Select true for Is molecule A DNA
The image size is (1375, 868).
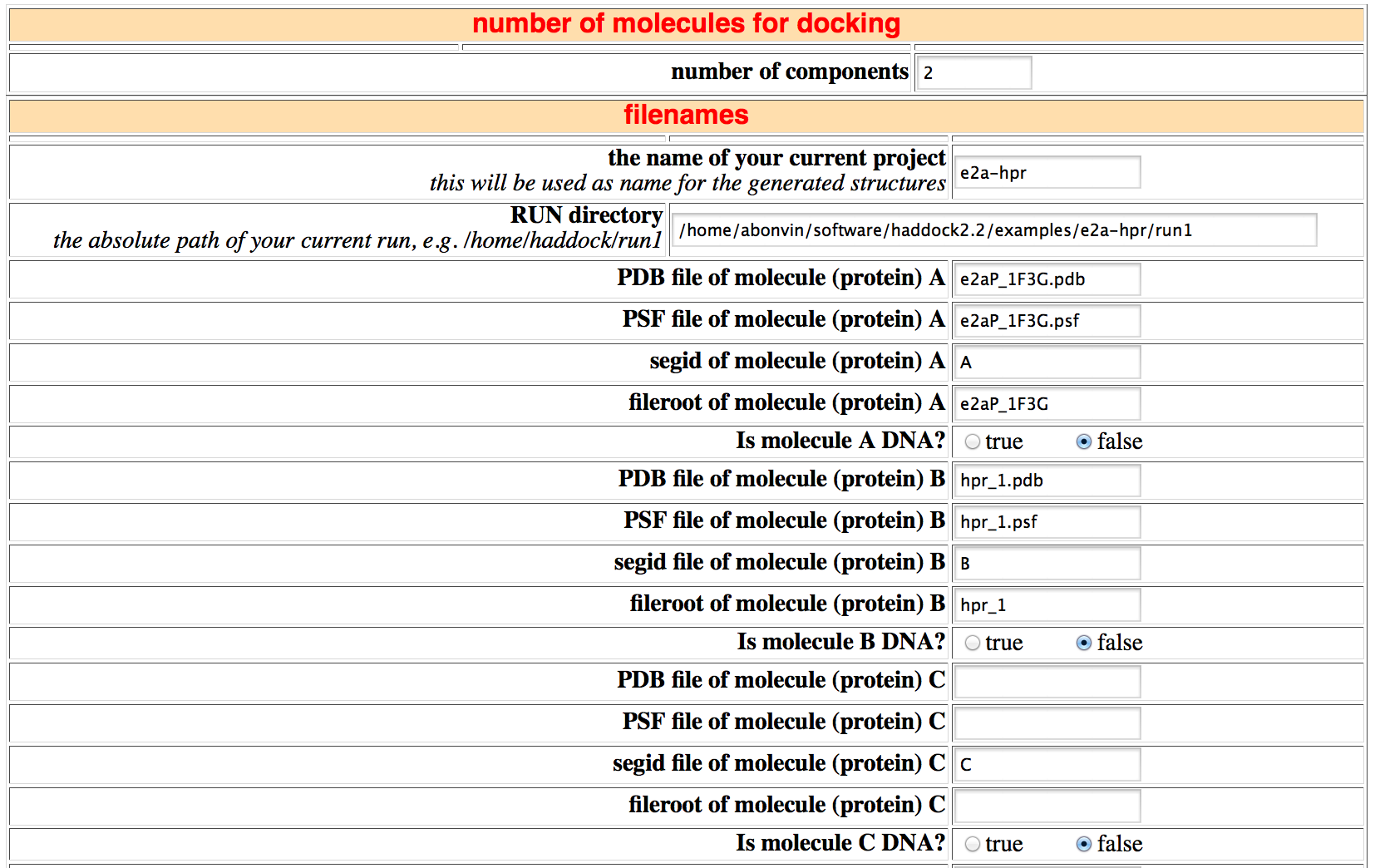(x=972, y=441)
